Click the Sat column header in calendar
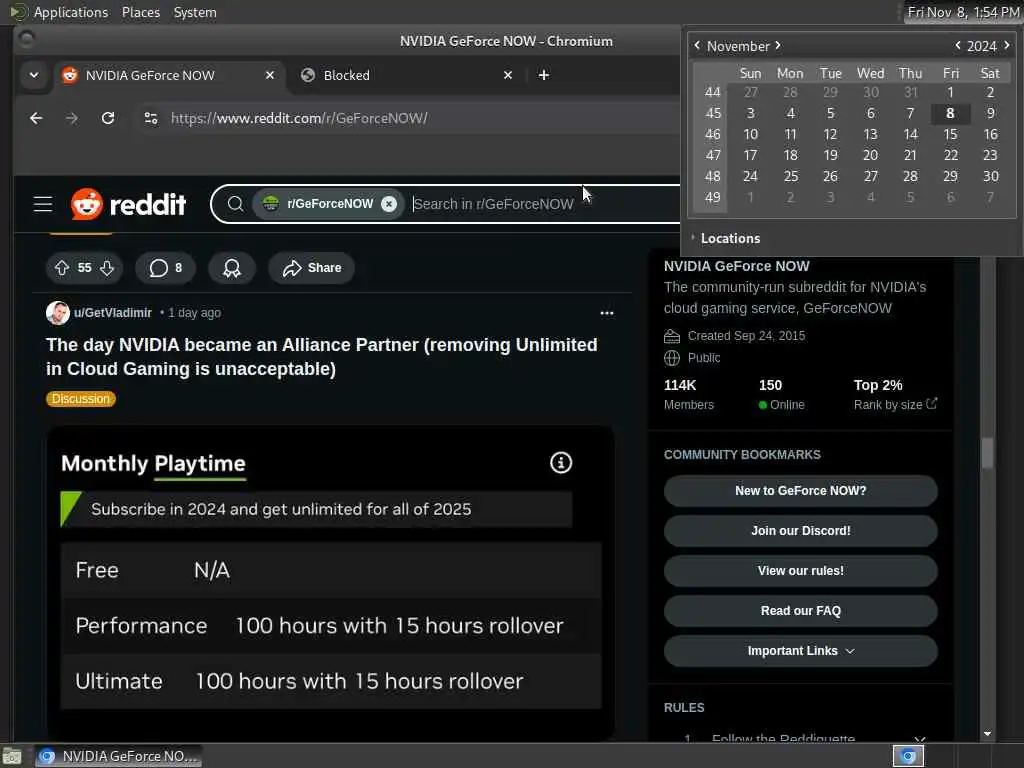This screenshot has height=768, width=1024. point(990,73)
